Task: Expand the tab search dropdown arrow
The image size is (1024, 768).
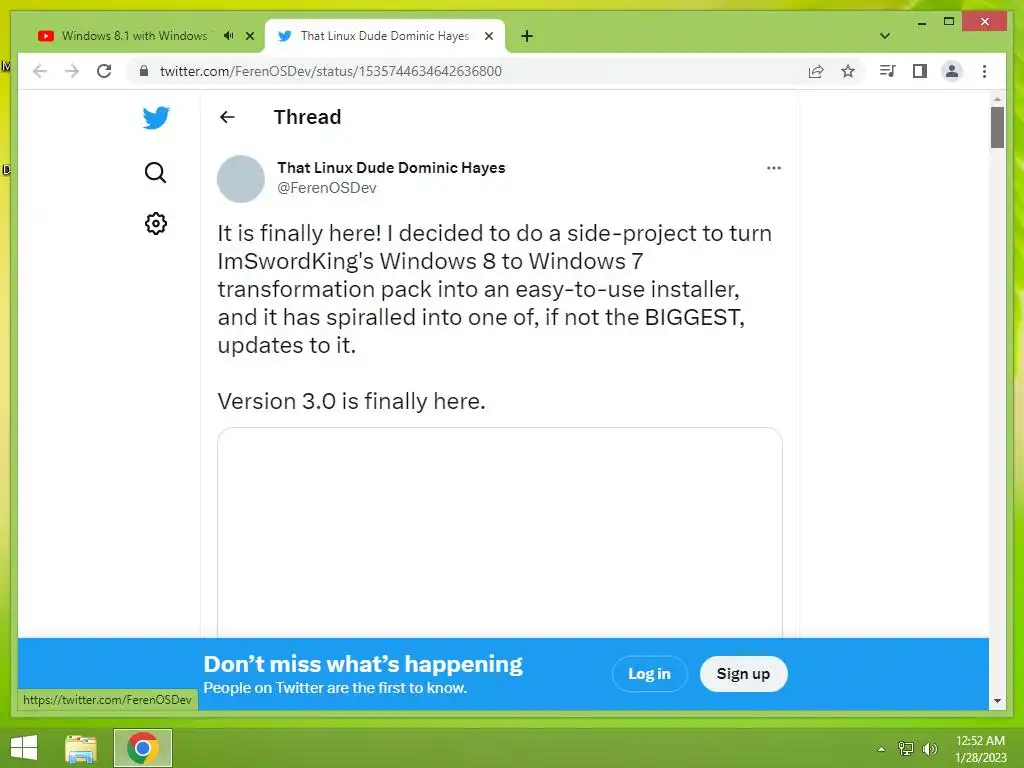Action: click(884, 36)
